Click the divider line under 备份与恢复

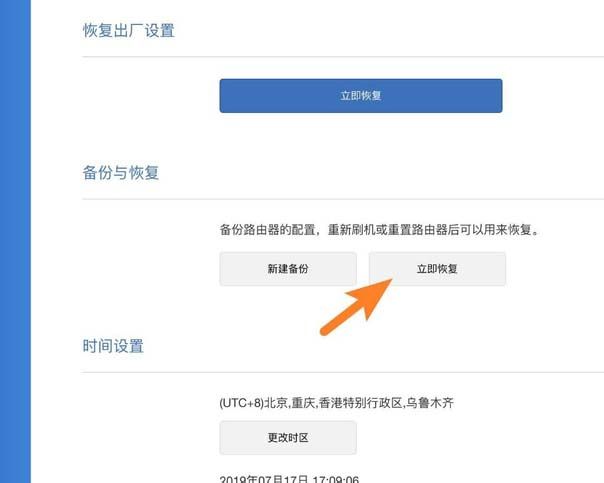tap(343, 200)
